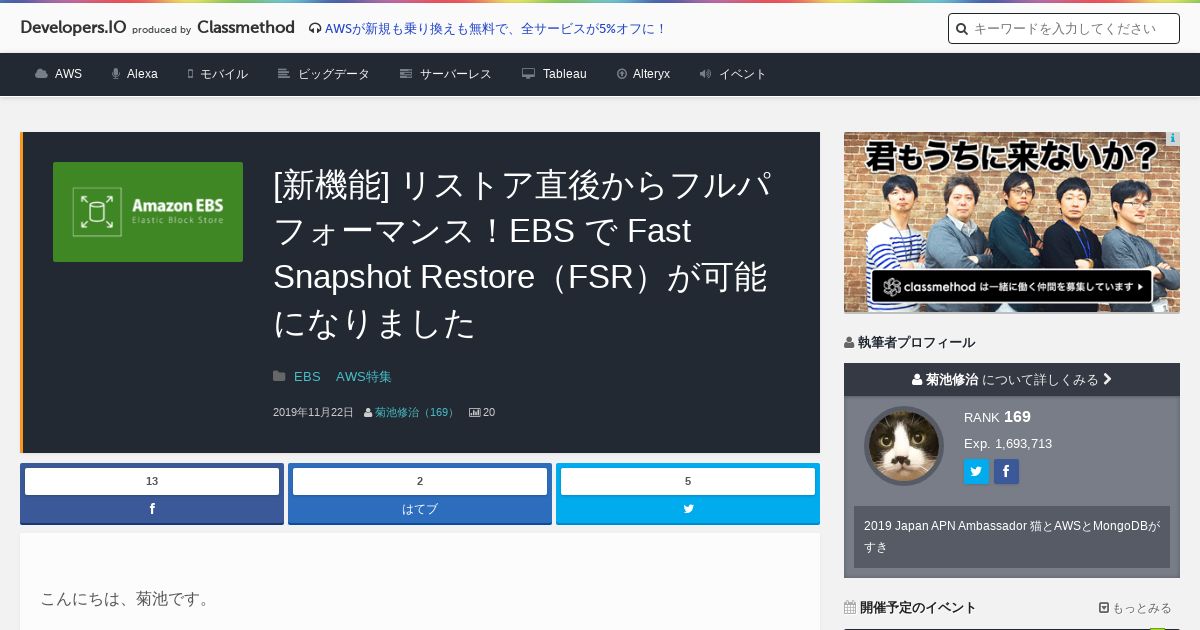Click the Exp. 1,693,713 text
The image size is (1200, 630).
pos(1008,444)
